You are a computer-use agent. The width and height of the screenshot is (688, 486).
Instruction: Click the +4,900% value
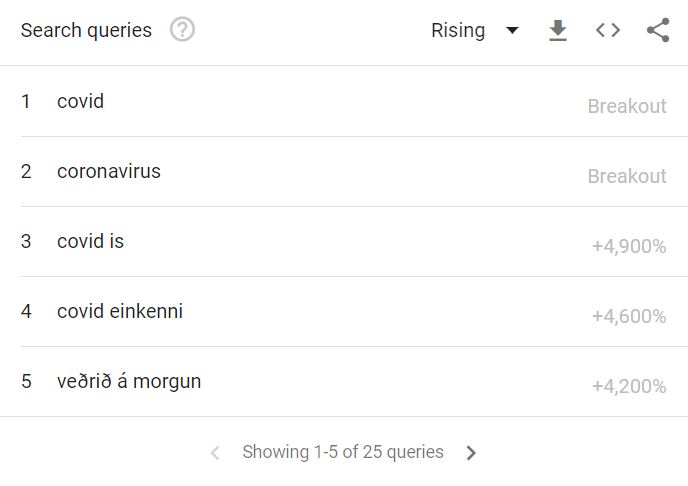pyautogui.click(x=629, y=247)
